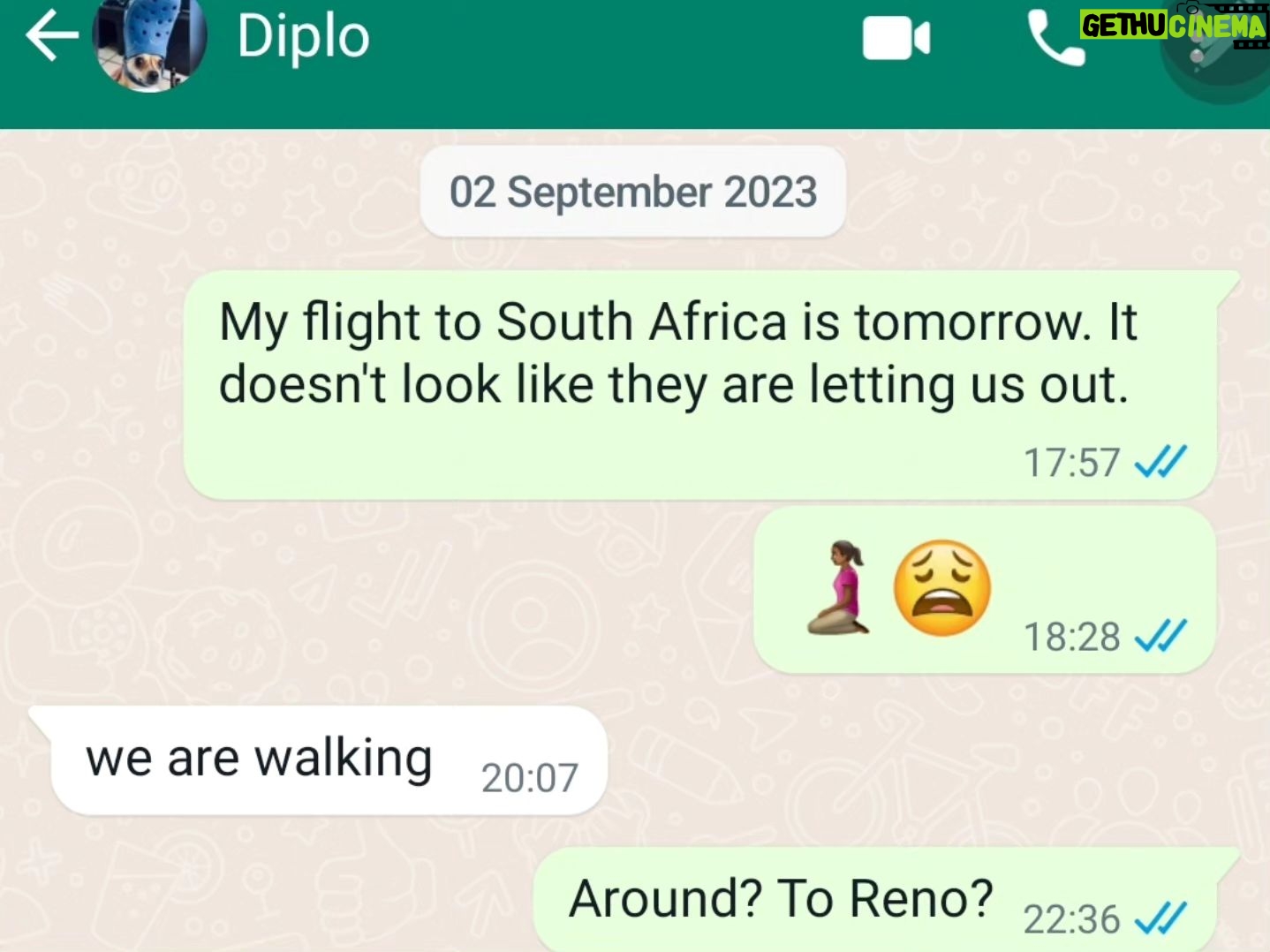Tap the weary face emoji
1270x952 pixels.
[941, 588]
